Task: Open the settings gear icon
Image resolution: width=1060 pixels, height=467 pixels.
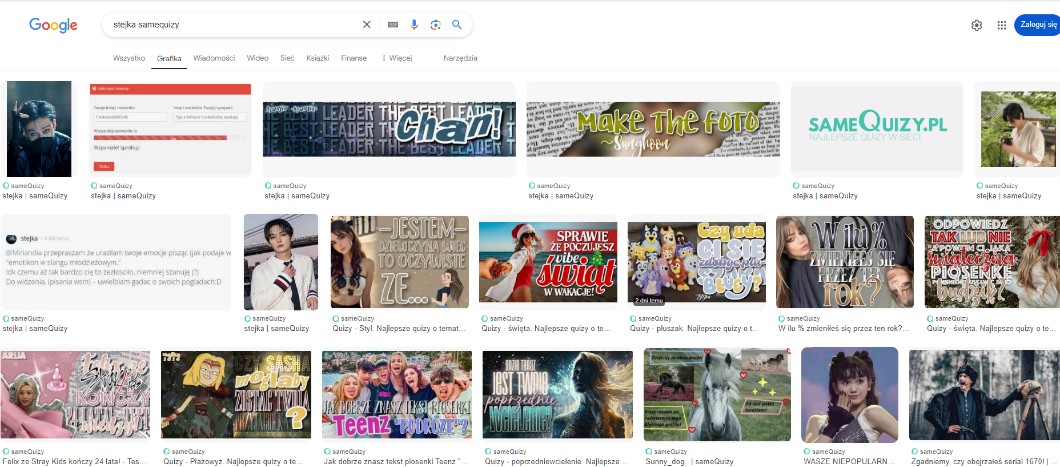Action: (976, 25)
